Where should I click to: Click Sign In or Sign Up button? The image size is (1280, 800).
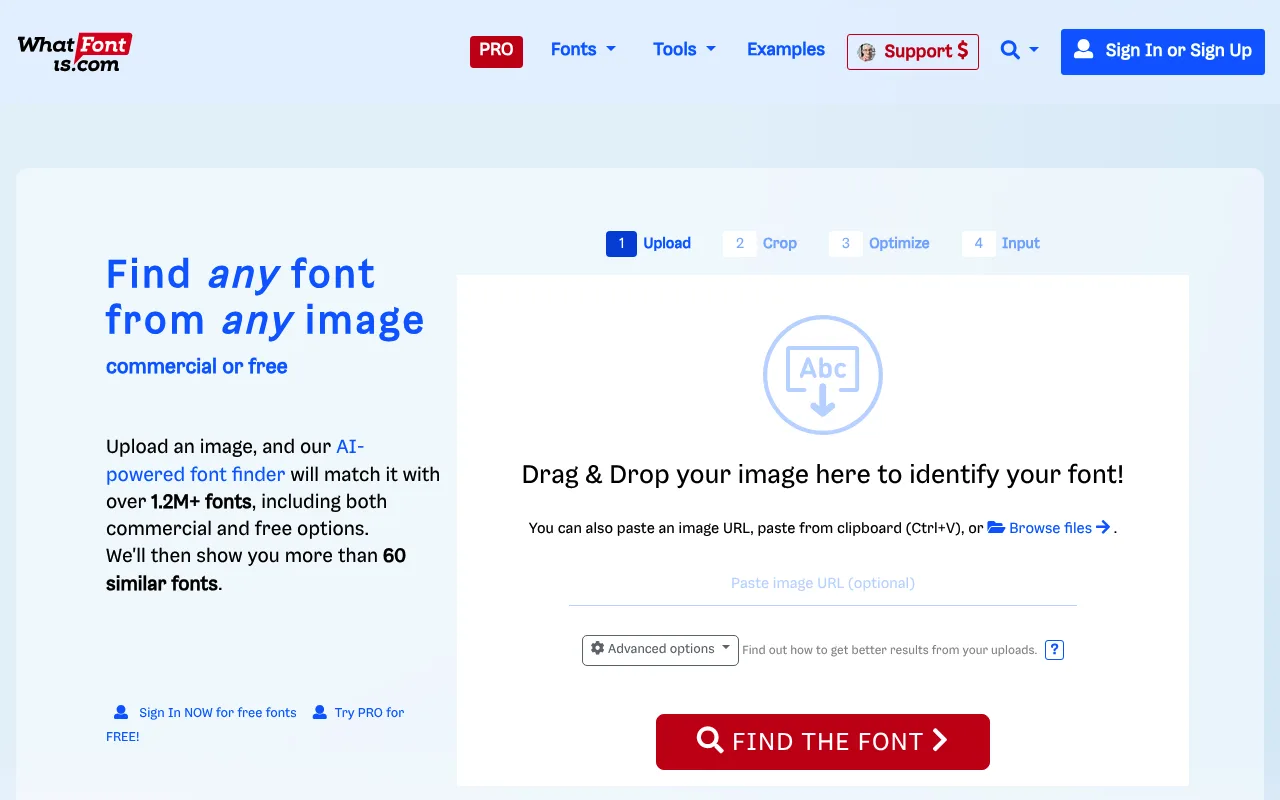(1163, 51)
